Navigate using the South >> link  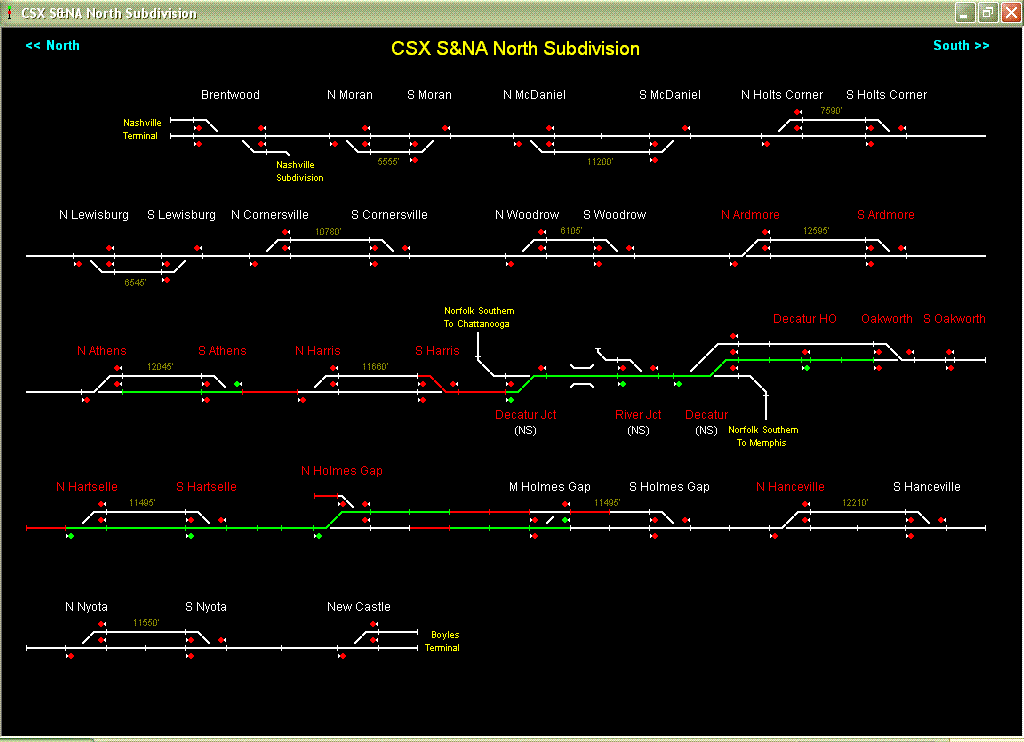tap(960, 45)
